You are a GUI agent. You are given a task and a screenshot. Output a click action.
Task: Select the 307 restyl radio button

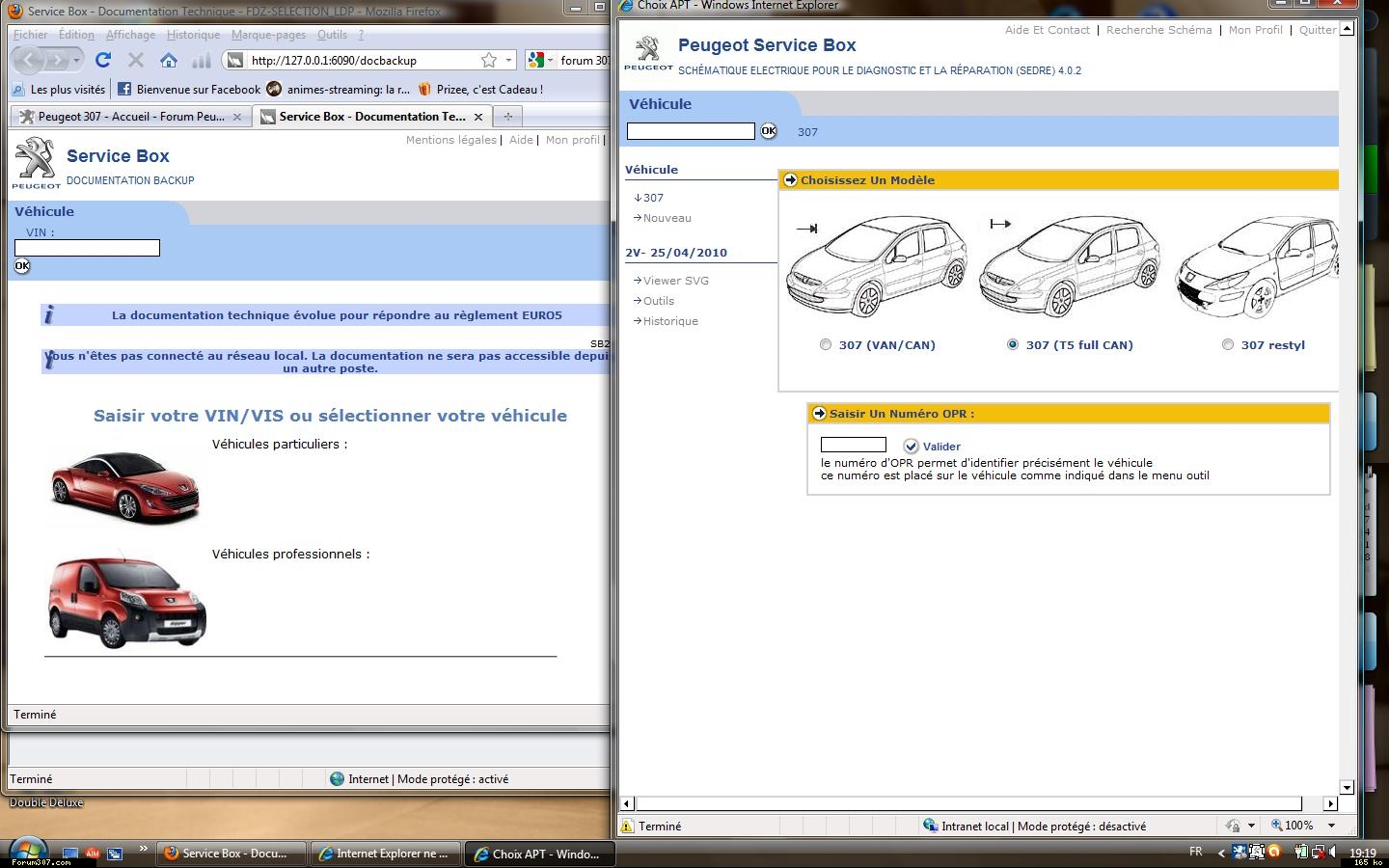point(1228,344)
